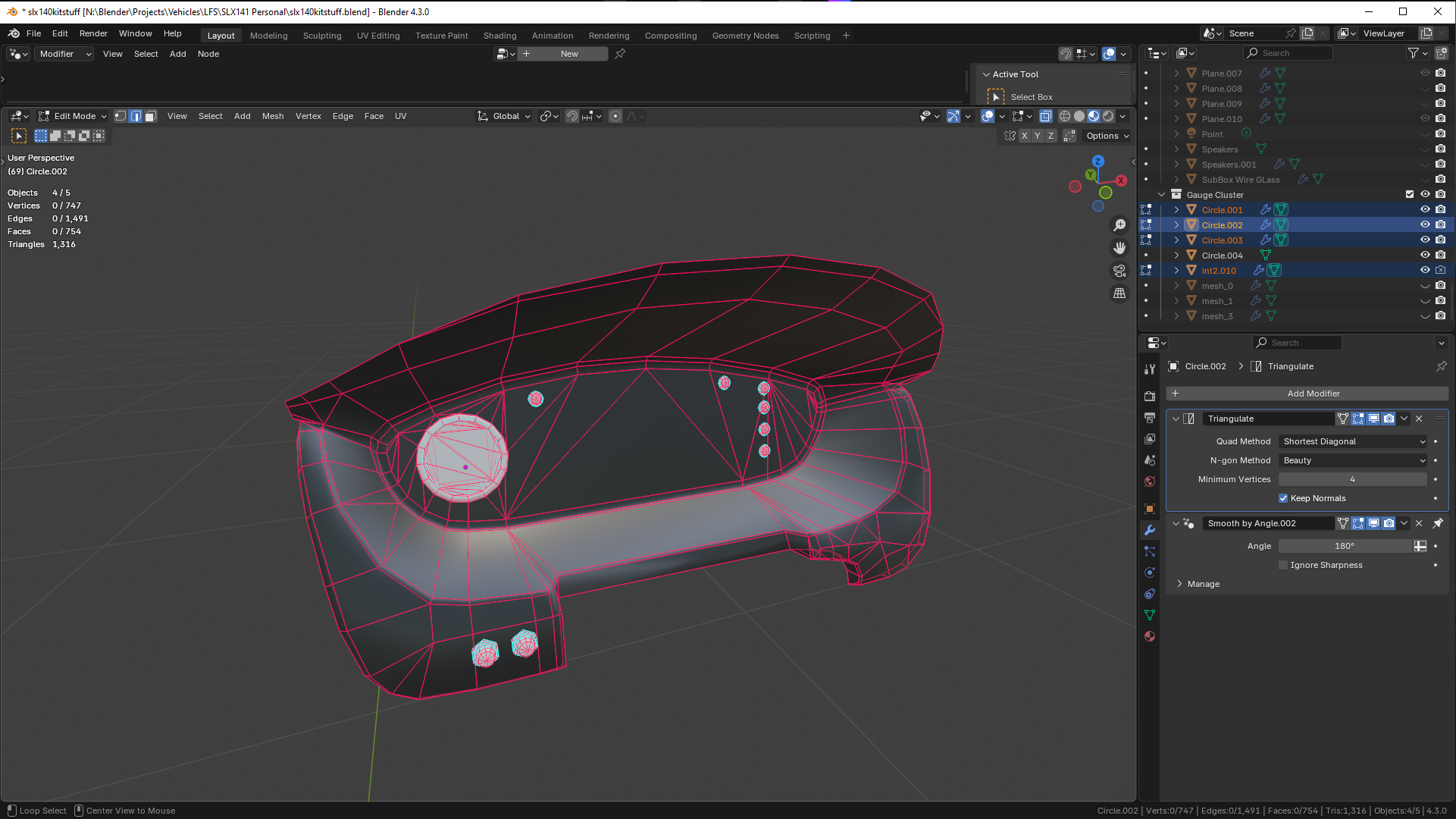This screenshot has height=819, width=1456.
Task: Adjust the Smooth by Angle slider
Action: (1344, 546)
